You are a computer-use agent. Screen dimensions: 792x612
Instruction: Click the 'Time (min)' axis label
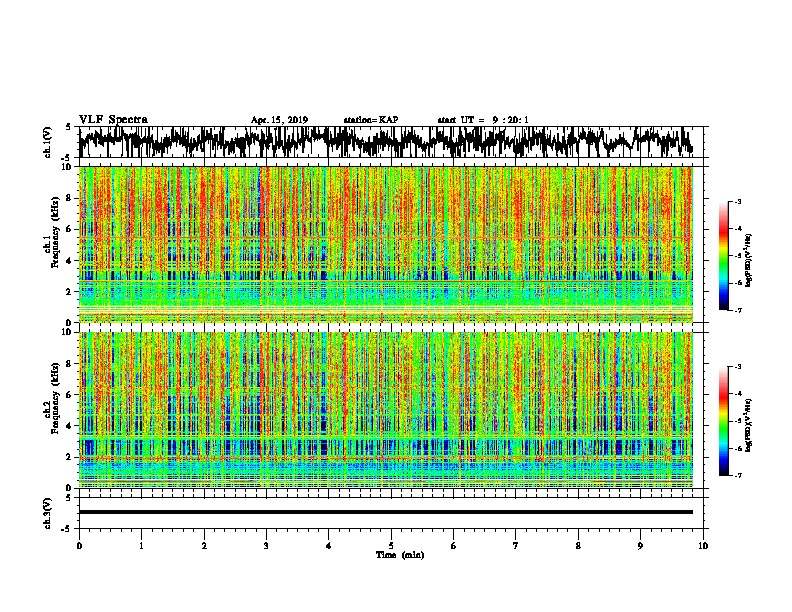click(x=400, y=555)
